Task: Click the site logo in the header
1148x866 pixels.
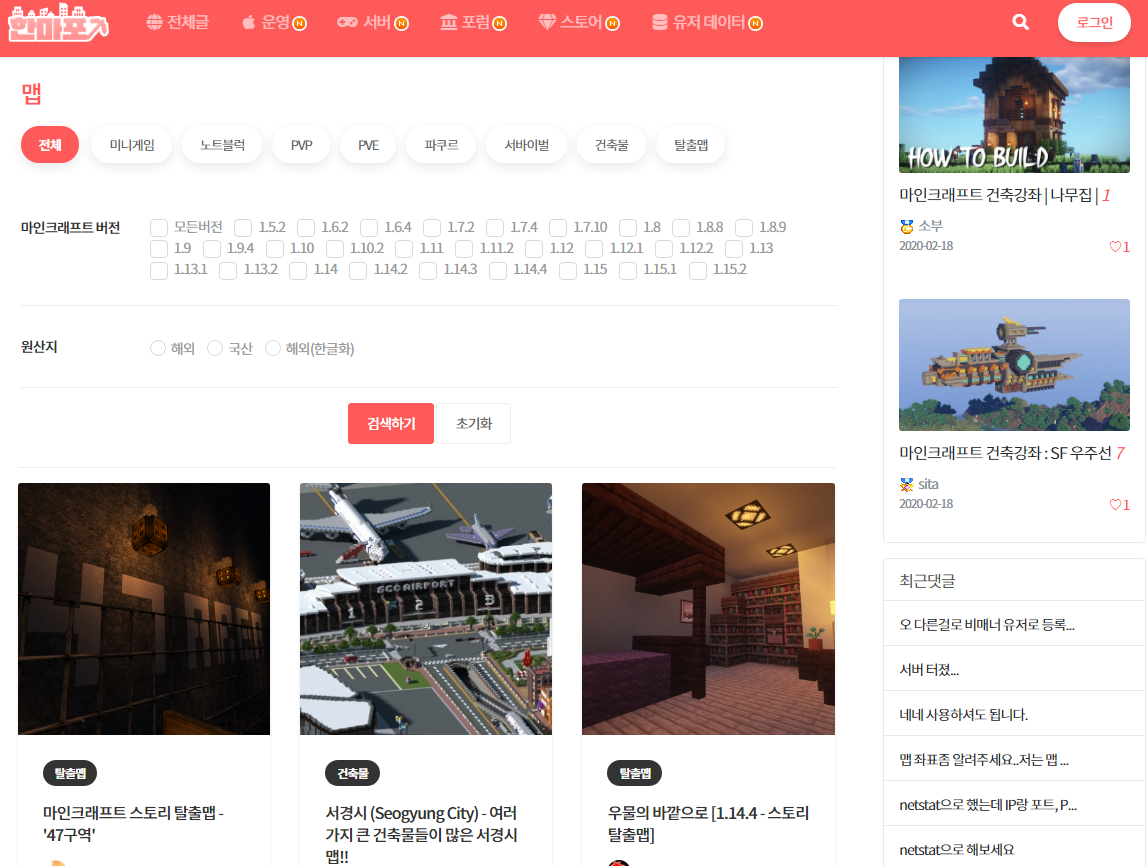Action: click(59, 23)
